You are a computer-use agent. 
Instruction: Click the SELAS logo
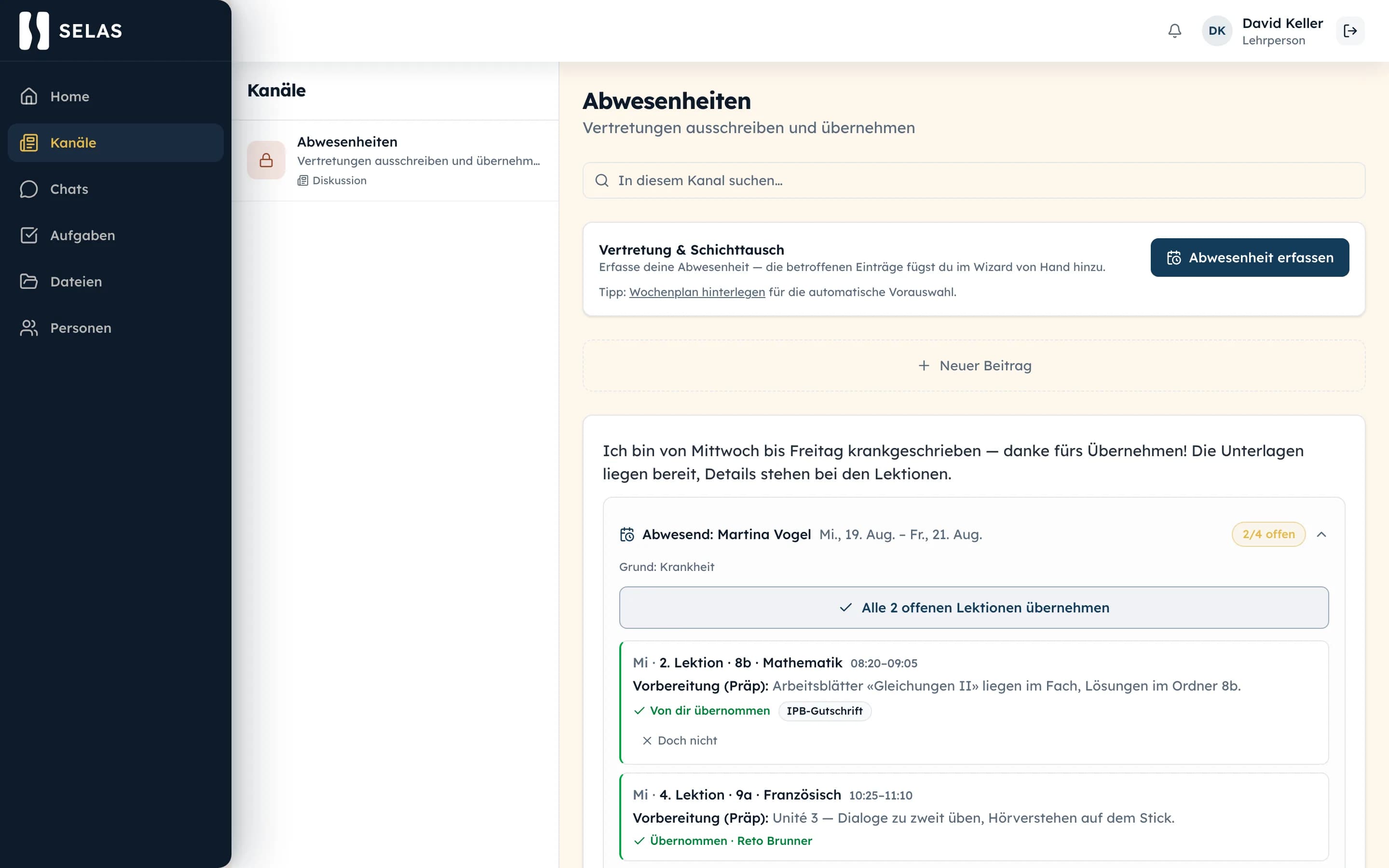pyautogui.click(x=70, y=30)
